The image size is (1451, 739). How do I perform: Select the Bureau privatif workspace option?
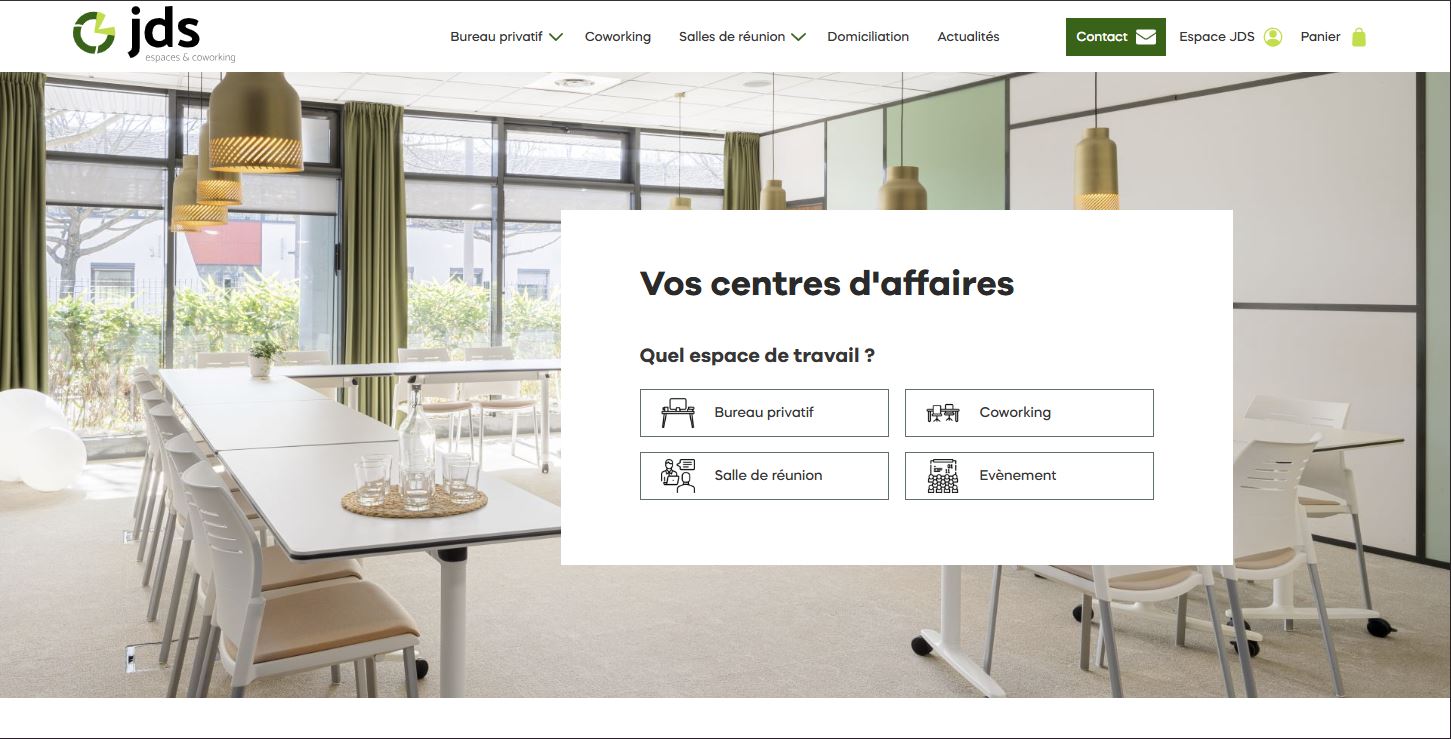point(764,413)
